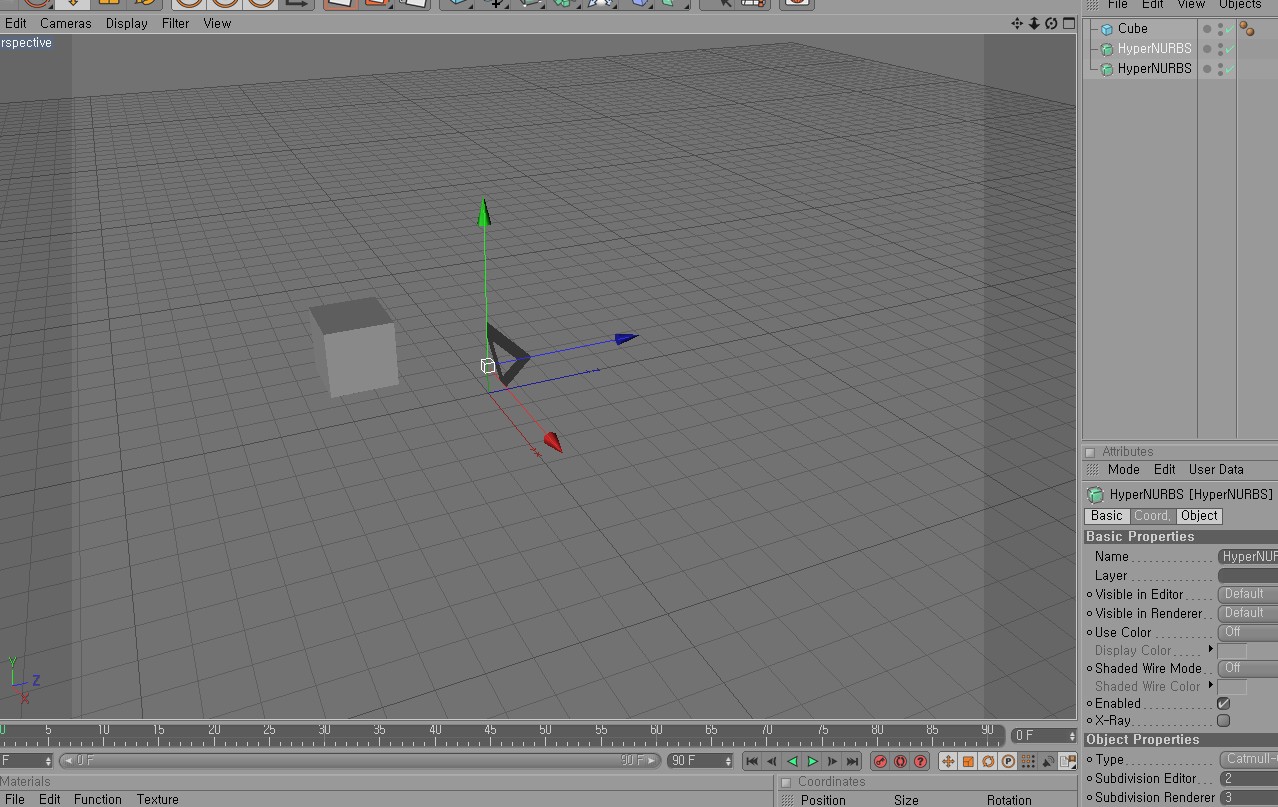1278x807 pixels.
Task: Click Shaded Wire Color swatch
Action: pos(1232,687)
